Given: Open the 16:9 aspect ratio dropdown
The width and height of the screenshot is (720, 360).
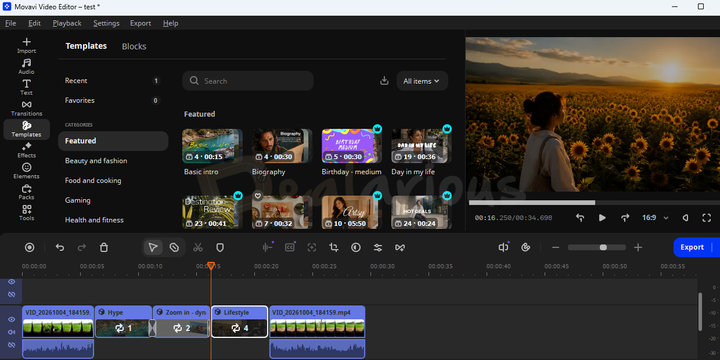Looking at the screenshot, I should coord(655,218).
